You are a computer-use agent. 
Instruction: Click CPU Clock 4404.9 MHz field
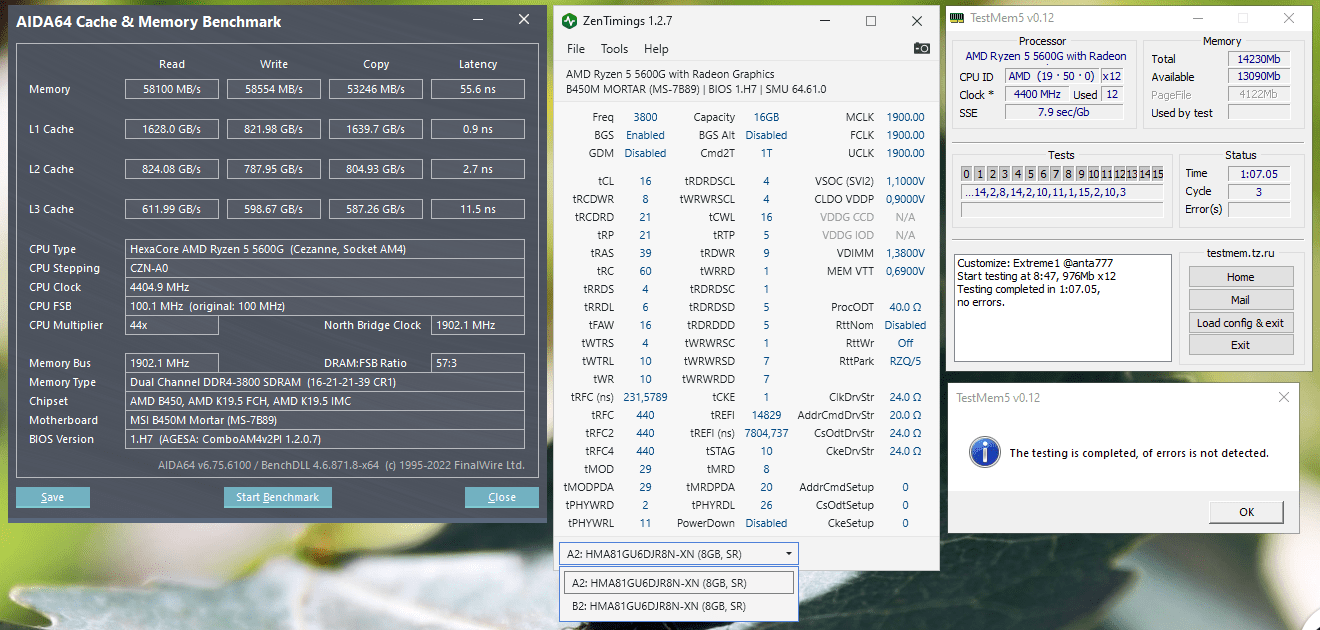pos(325,287)
